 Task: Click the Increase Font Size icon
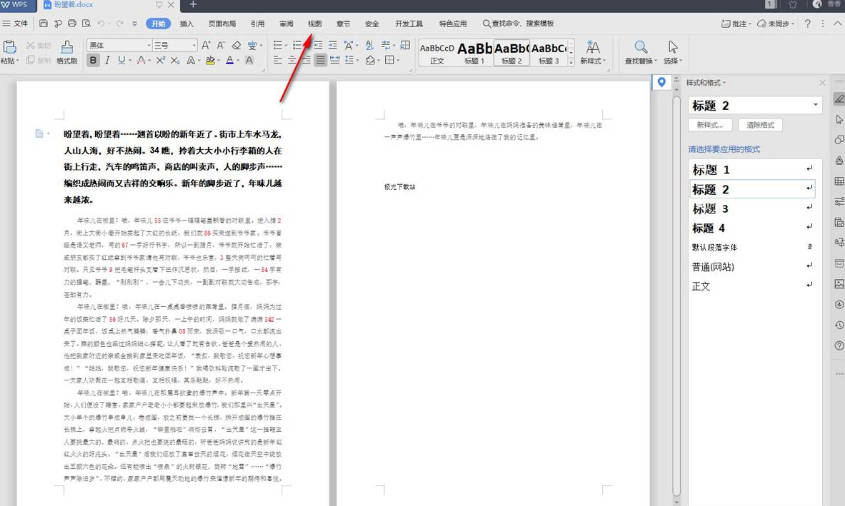tap(206, 45)
